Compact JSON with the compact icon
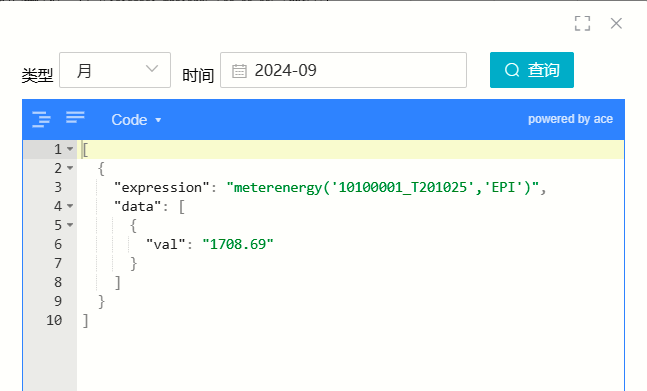The height and width of the screenshot is (391, 647). pyautogui.click(x=75, y=117)
